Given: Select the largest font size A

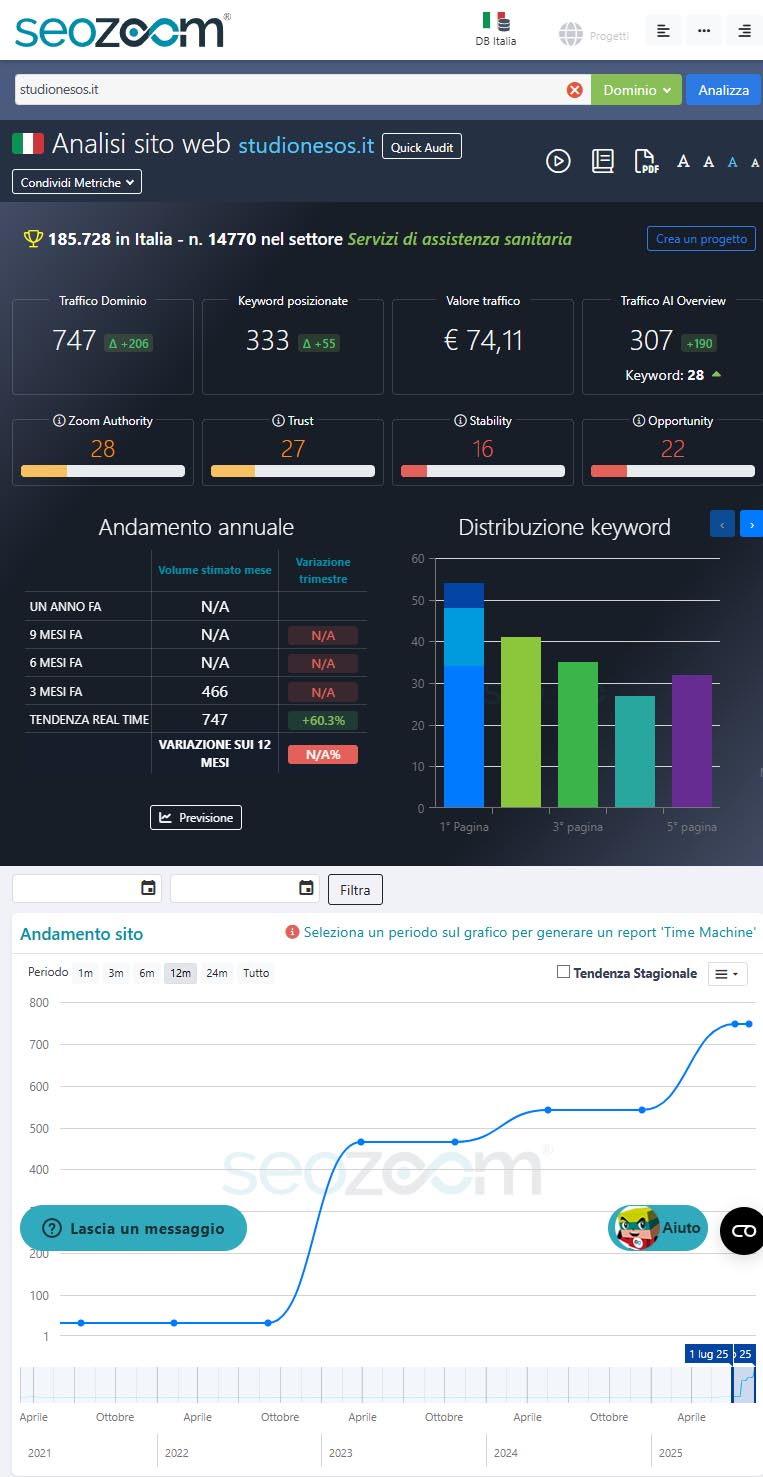Looking at the screenshot, I should pyautogui.click(x=683, y=161).
